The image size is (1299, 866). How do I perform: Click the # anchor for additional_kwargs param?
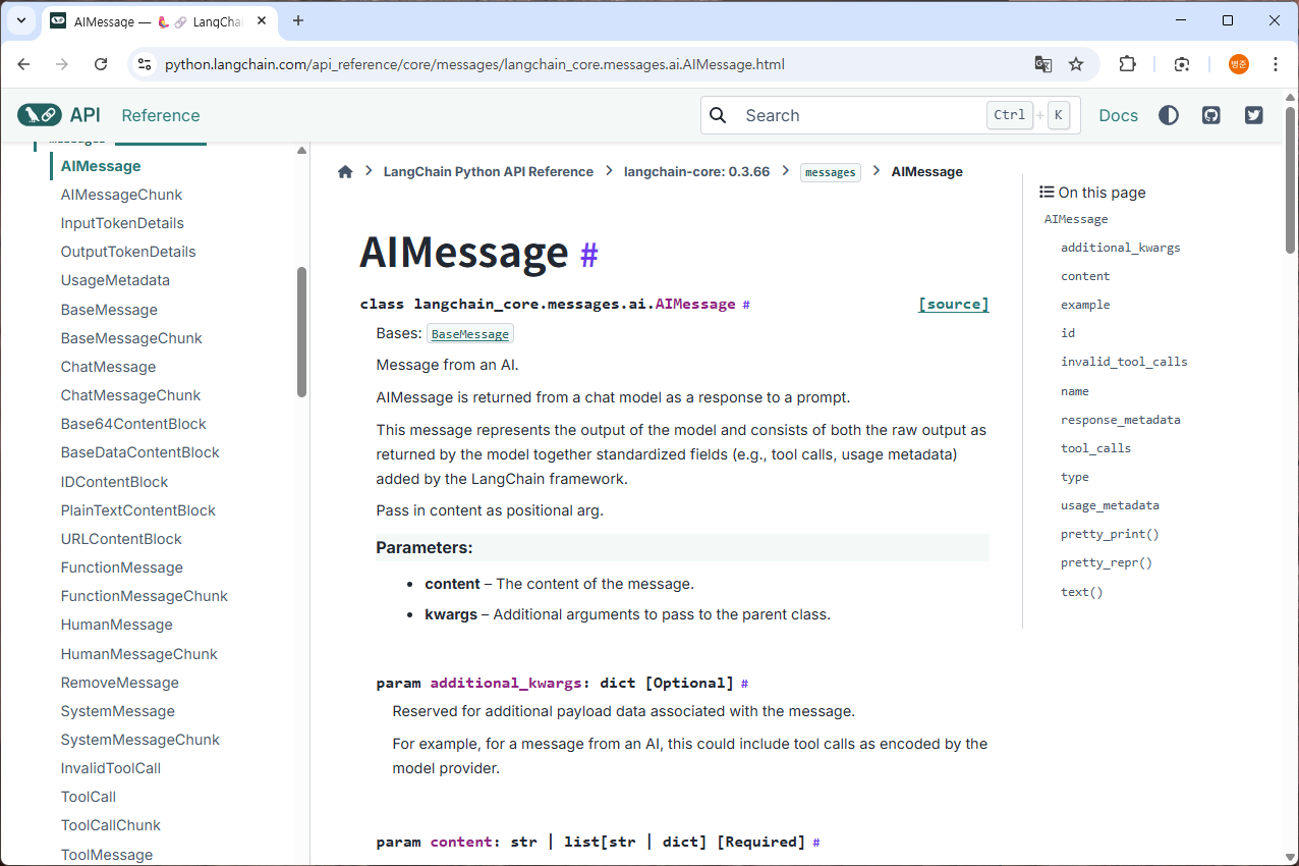pyautogui.click(x=744, y=684)
